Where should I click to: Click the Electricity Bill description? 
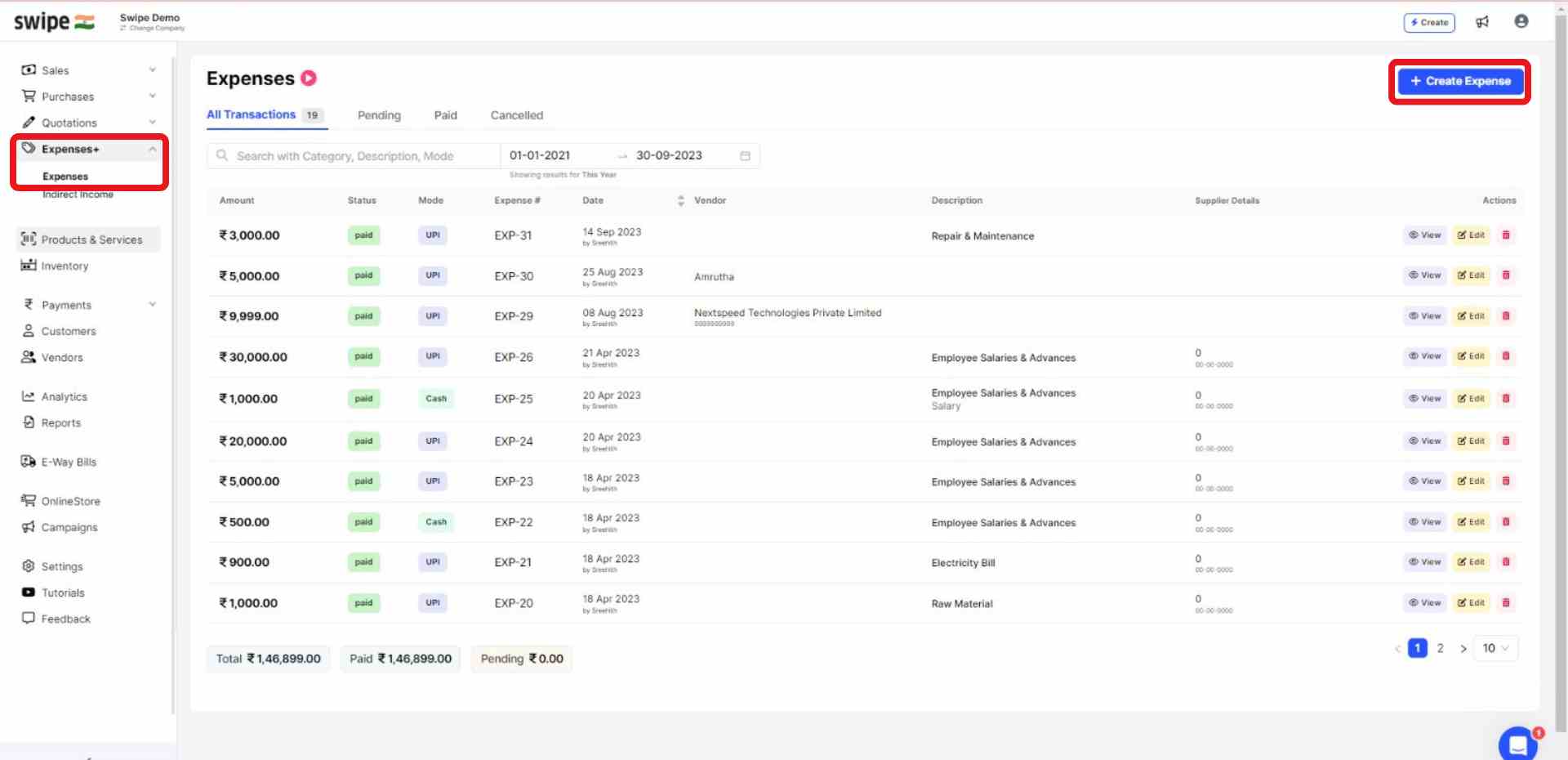963,563
